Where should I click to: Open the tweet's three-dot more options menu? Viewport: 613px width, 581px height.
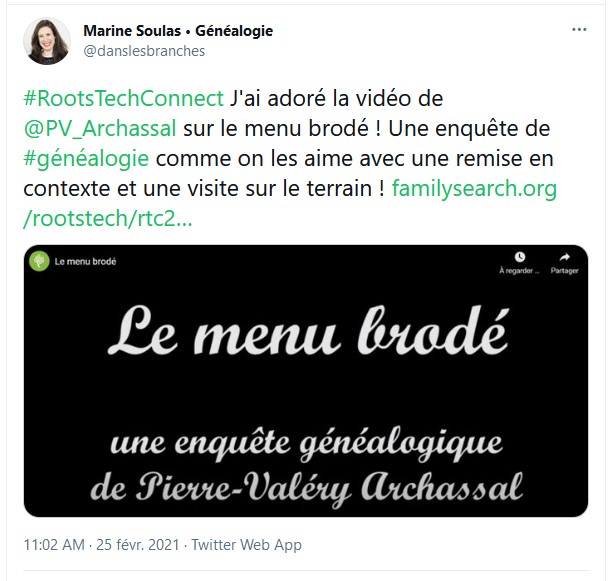pos(579,30)
